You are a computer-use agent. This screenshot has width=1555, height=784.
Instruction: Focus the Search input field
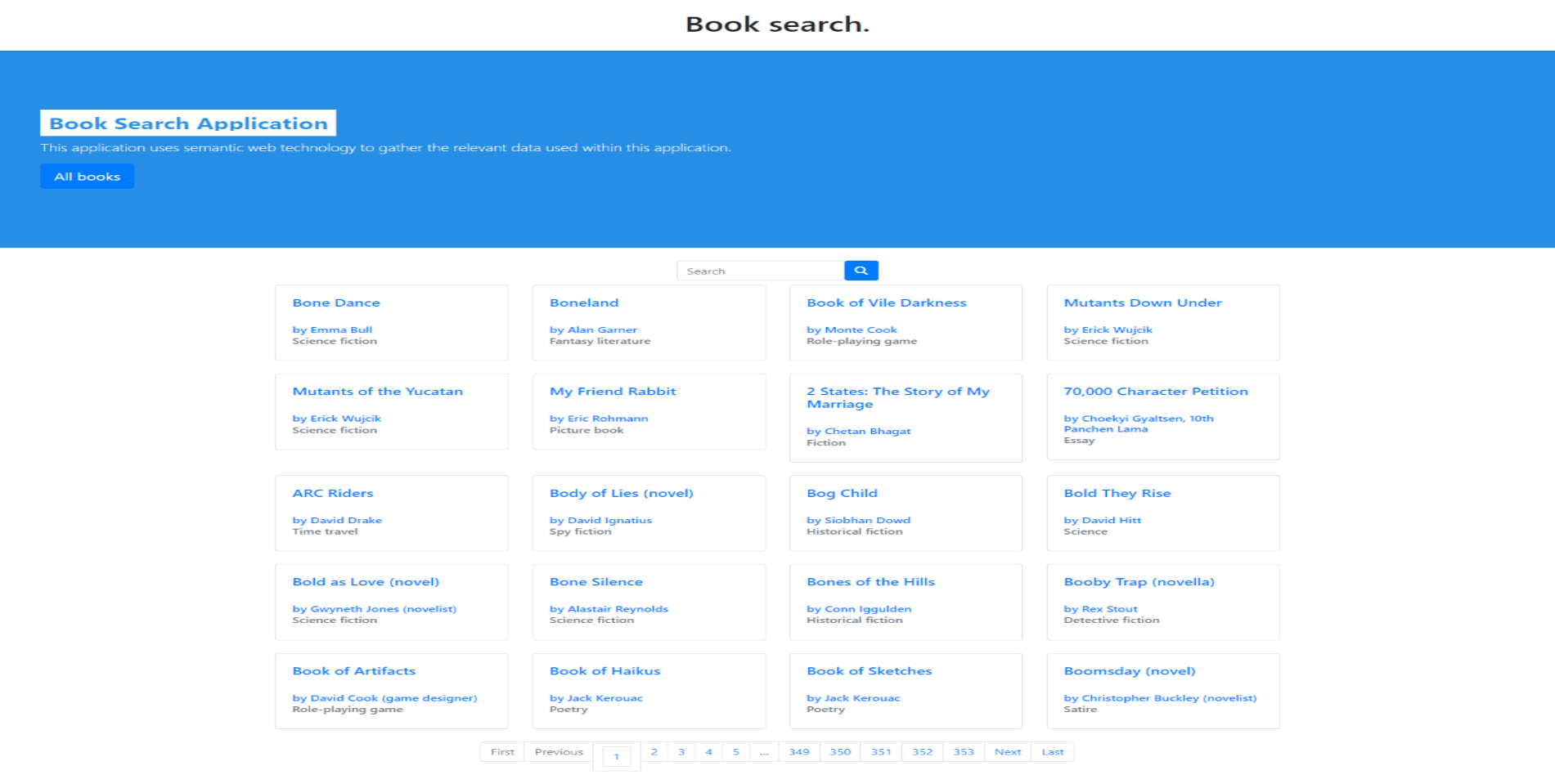[x=760, y=271]
